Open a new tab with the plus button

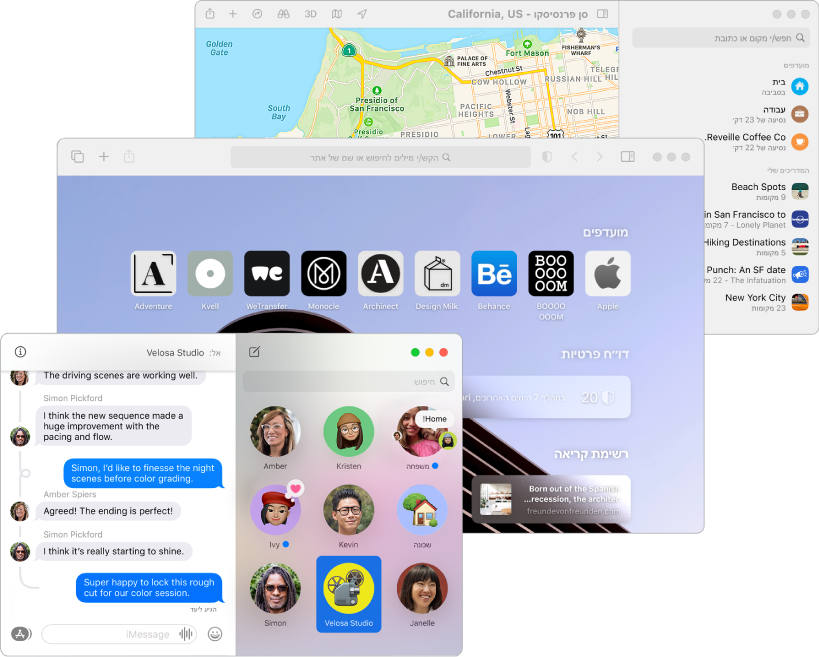coord(104,157)
